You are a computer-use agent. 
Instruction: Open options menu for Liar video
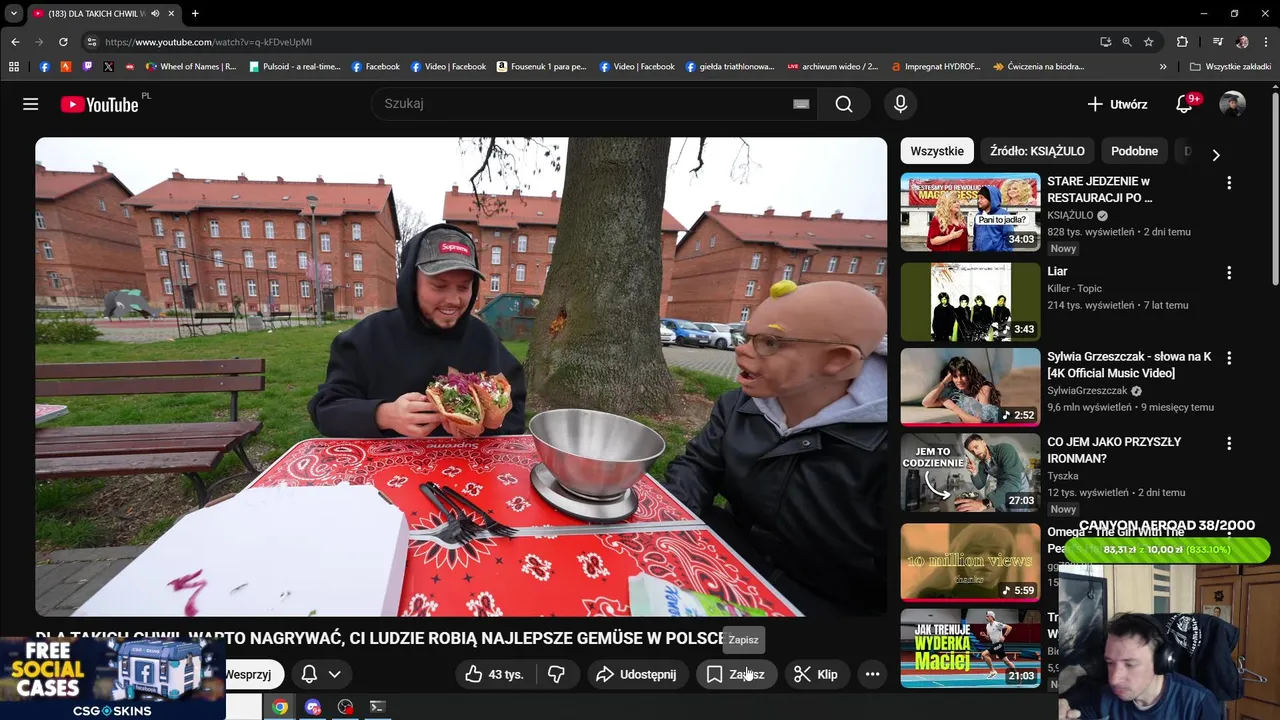point(1229,273)
